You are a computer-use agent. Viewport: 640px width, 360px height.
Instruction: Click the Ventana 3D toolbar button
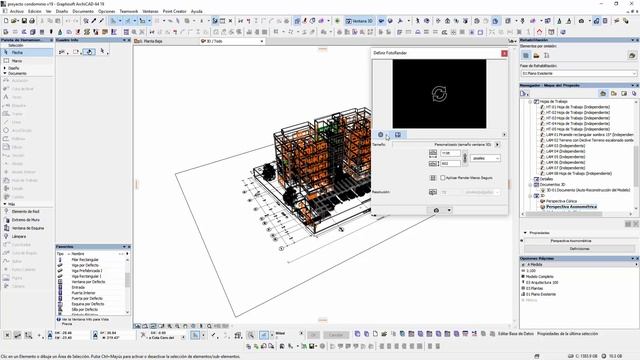click(360, 20)
